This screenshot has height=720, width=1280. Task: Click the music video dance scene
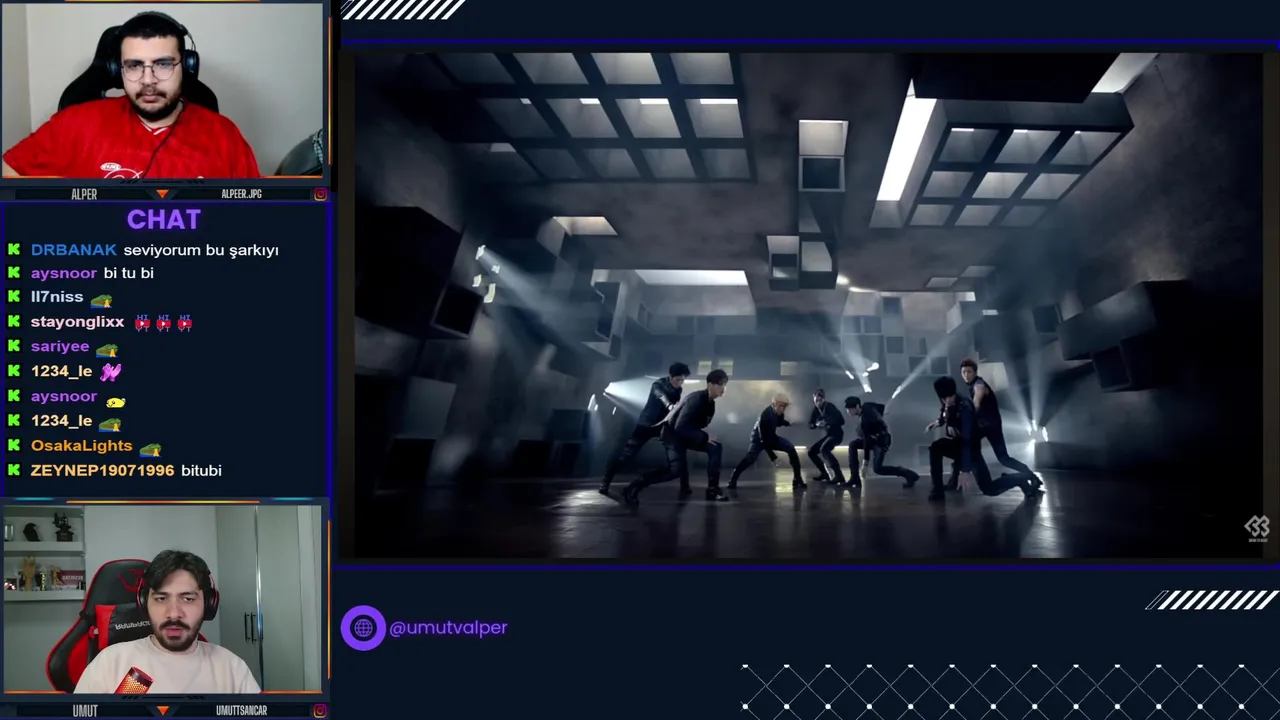click(806, 305)
